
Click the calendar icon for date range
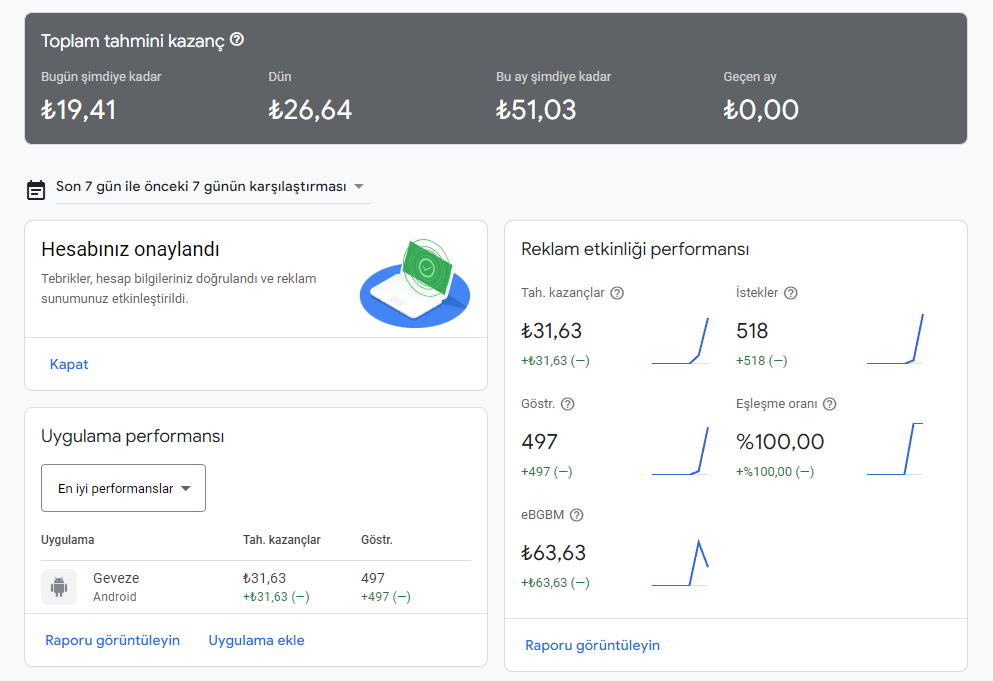point(36,188)
